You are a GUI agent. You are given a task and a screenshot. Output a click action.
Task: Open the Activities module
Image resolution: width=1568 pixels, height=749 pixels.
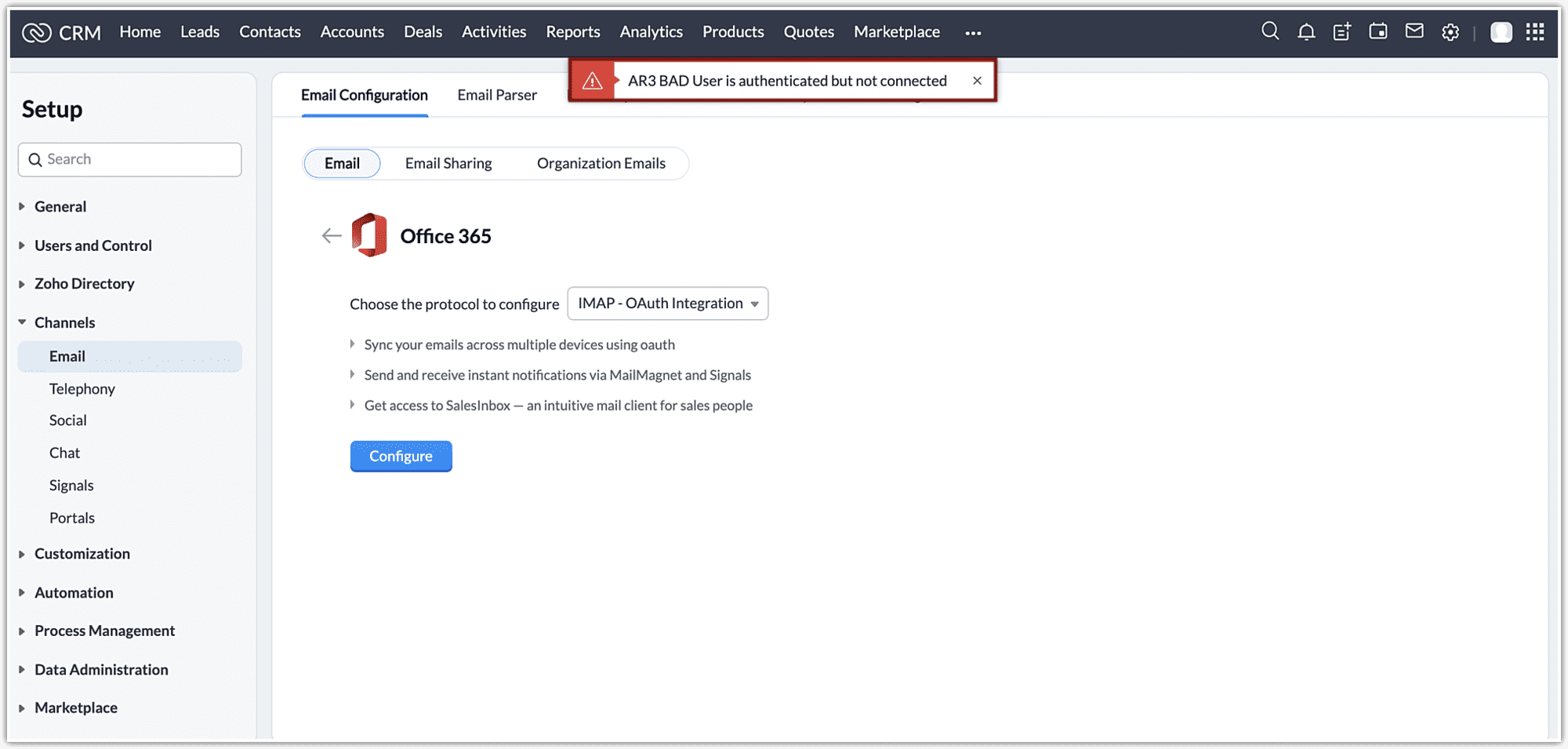[494, 32]
